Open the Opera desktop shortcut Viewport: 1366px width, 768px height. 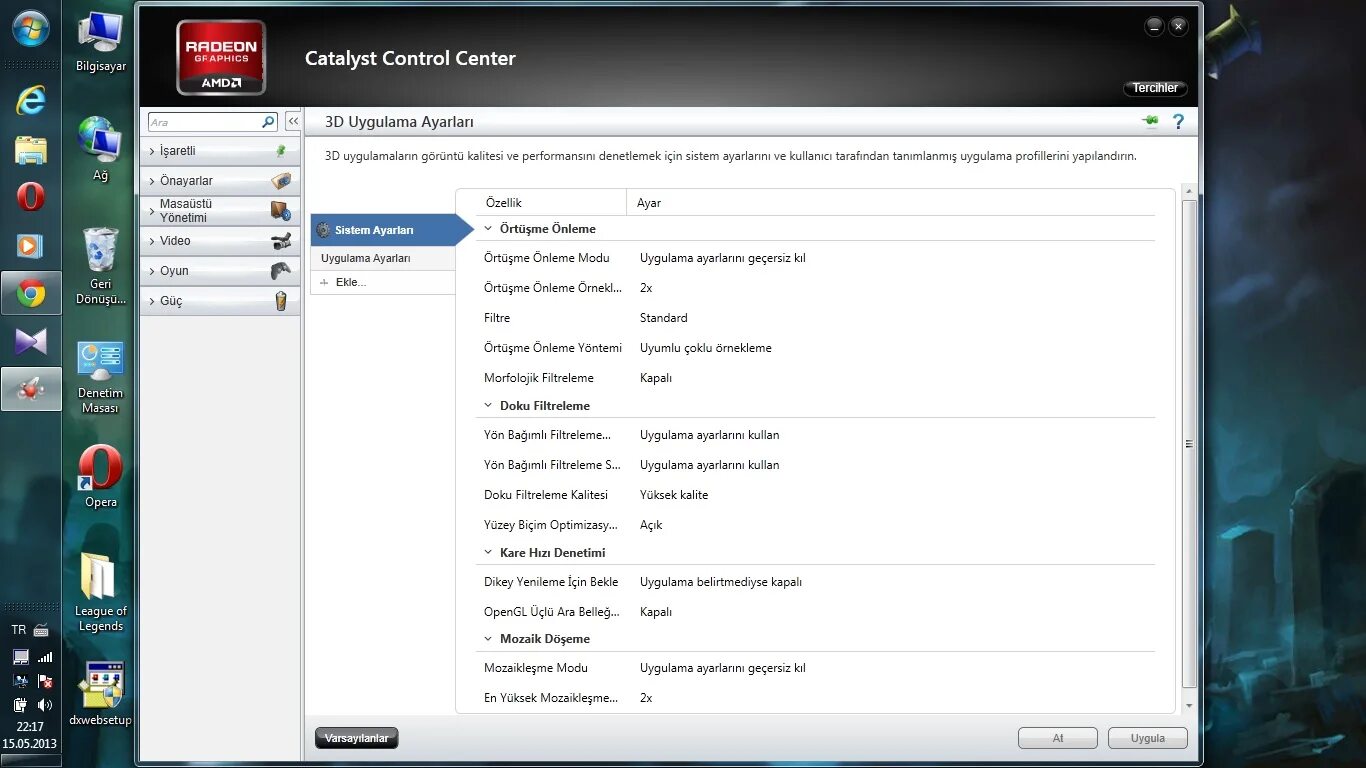click(101, 476)
